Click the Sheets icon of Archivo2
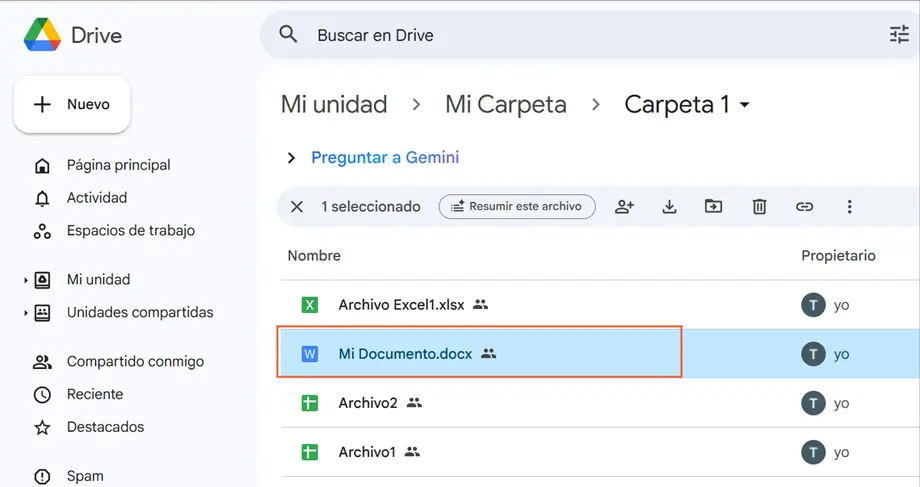The width and height of the screenshot is (920, 487). (310, 403)
